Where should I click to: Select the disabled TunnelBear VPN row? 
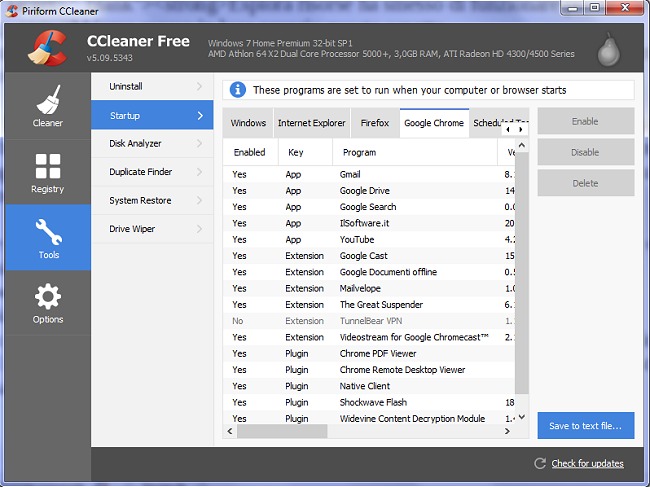pos(369,321)
